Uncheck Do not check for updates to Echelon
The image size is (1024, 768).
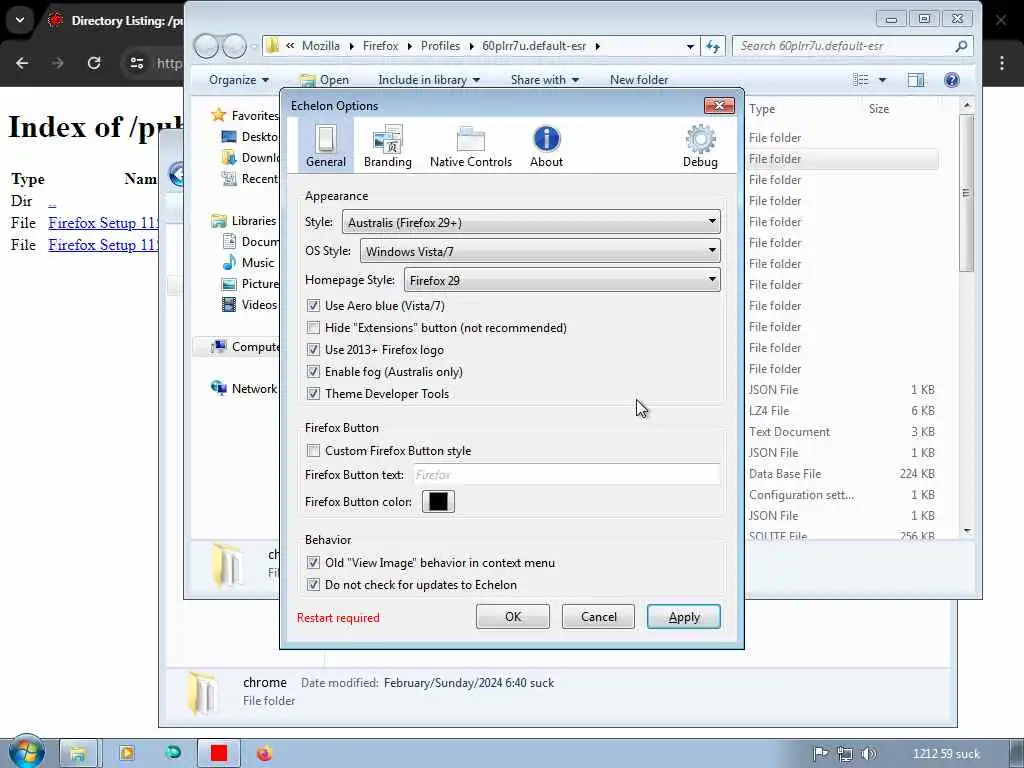313,584
